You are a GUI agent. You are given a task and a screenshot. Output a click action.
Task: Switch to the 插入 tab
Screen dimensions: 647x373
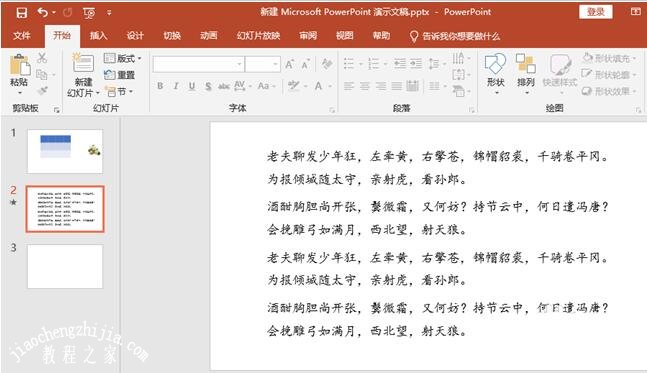pos(98,36)
